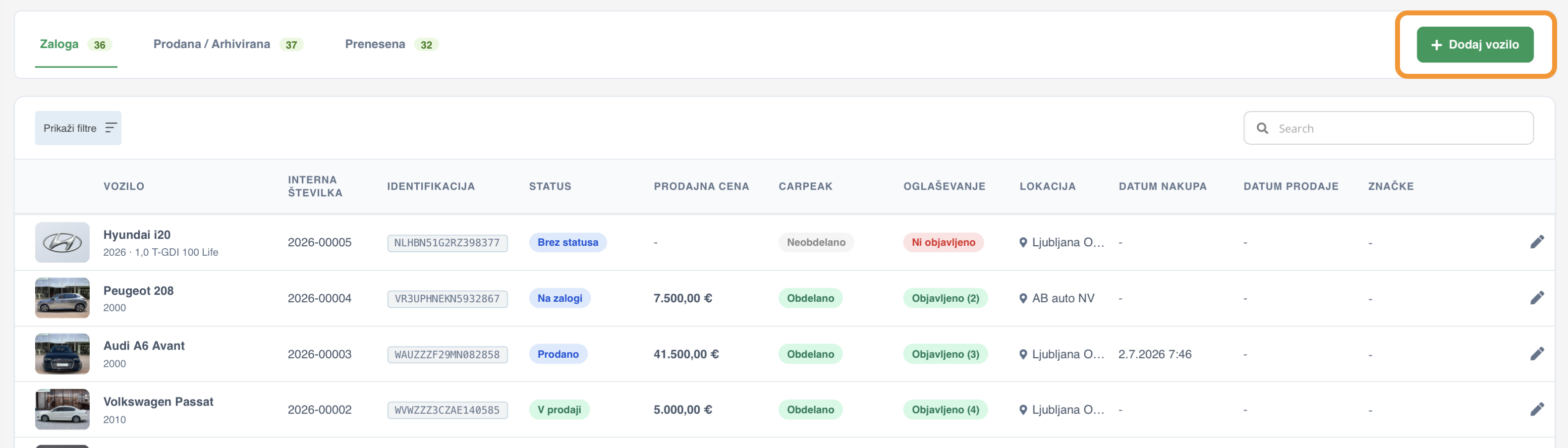Click the pencil edit icon for Hyundai i20
Screen dimensions: 1568x448
tap(1536, 242)
